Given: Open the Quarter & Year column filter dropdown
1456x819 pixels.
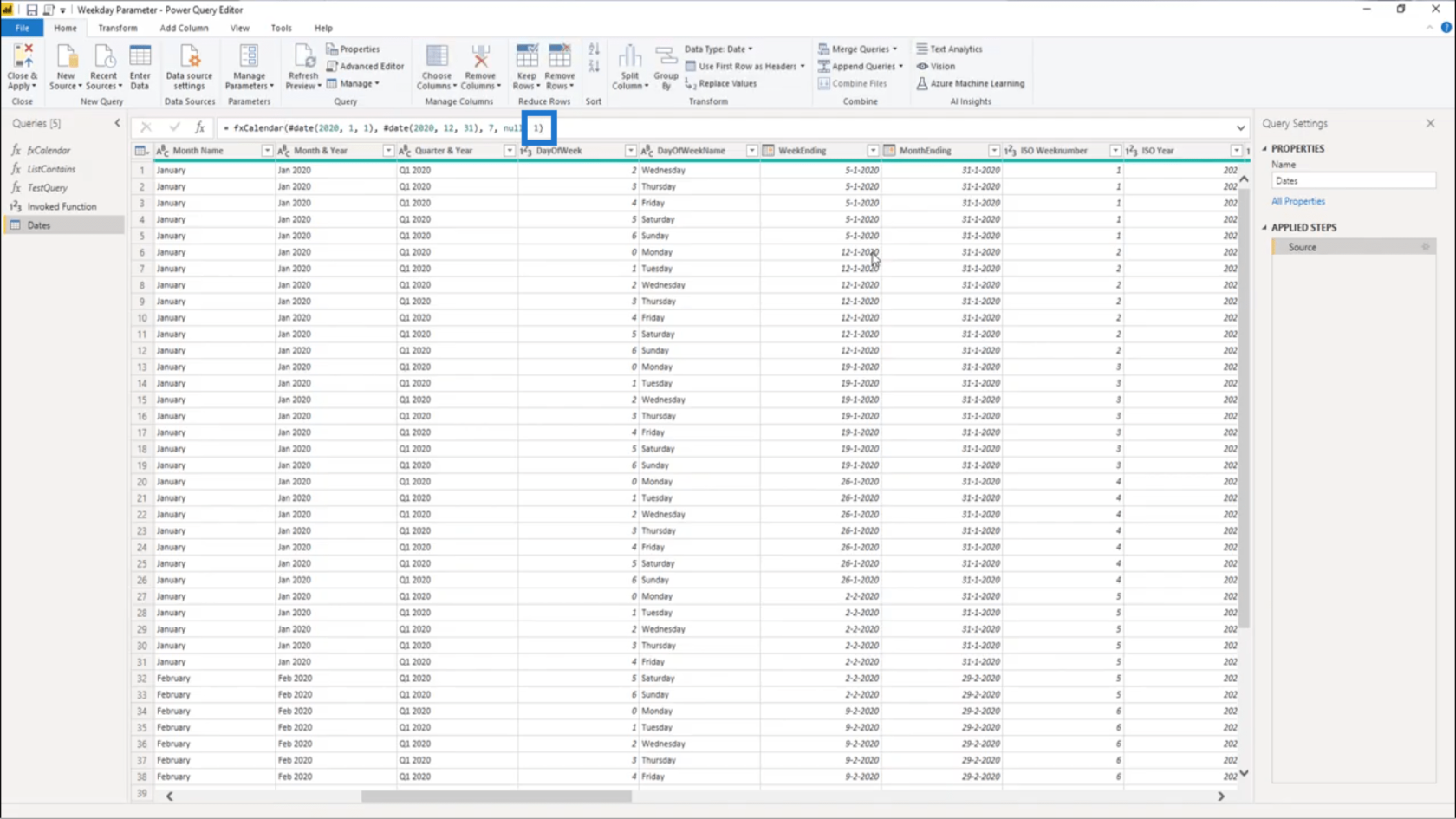Looking at the screenshot, I should (x=510, y=151).
